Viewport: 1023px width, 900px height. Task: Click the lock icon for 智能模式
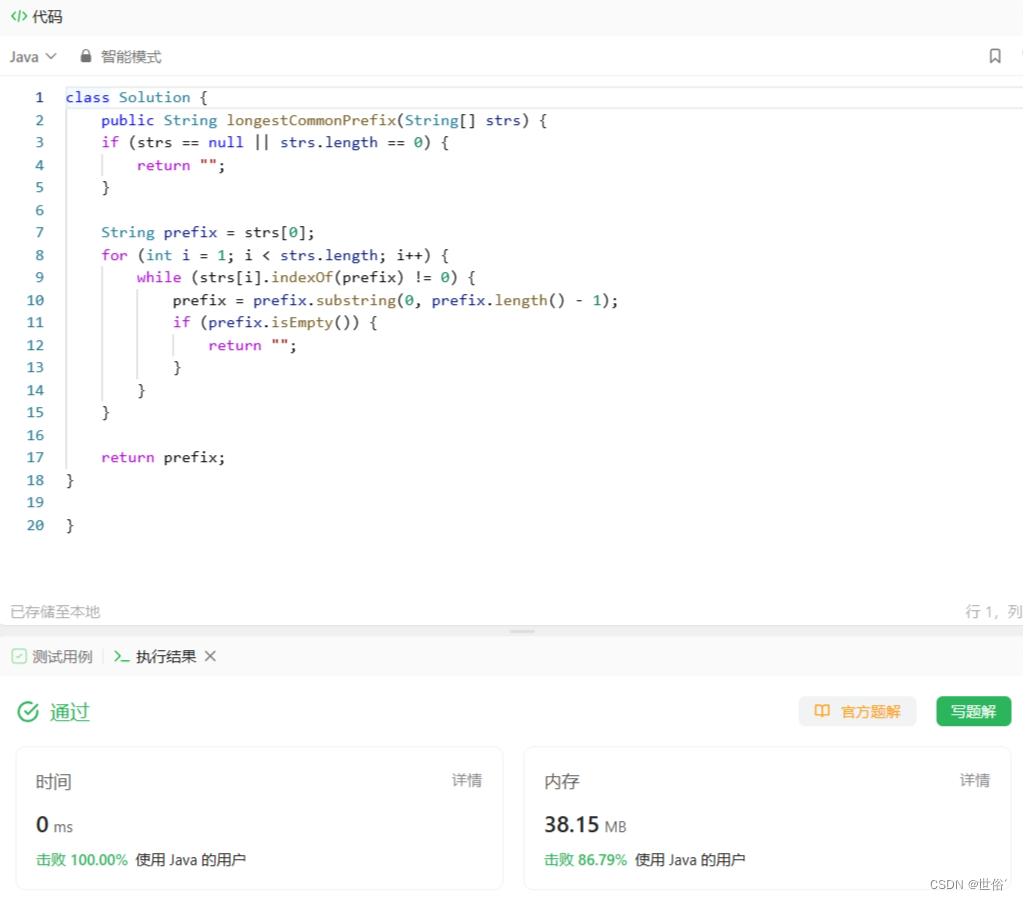(85, 56)
